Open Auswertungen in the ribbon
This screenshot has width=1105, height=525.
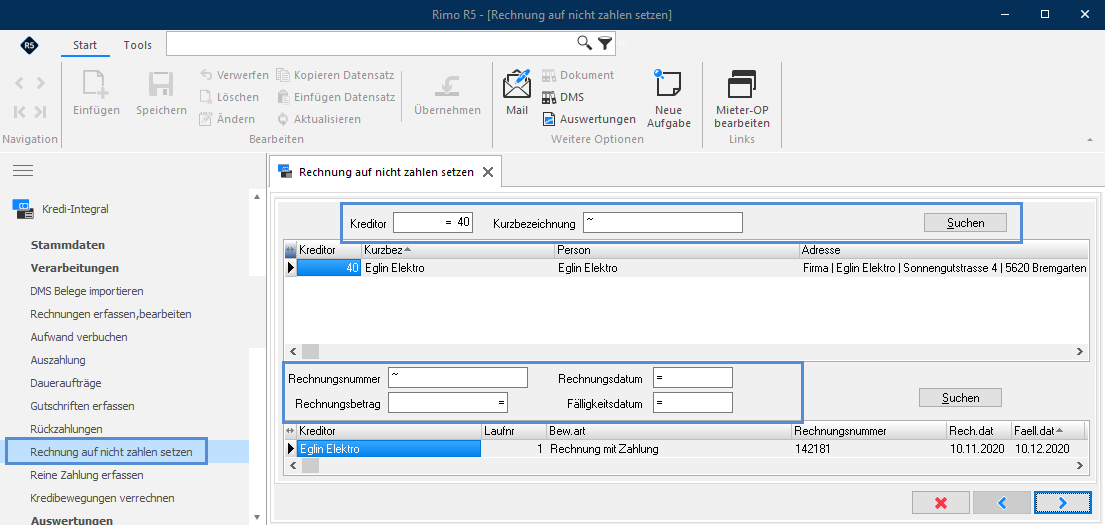point(589,119)
